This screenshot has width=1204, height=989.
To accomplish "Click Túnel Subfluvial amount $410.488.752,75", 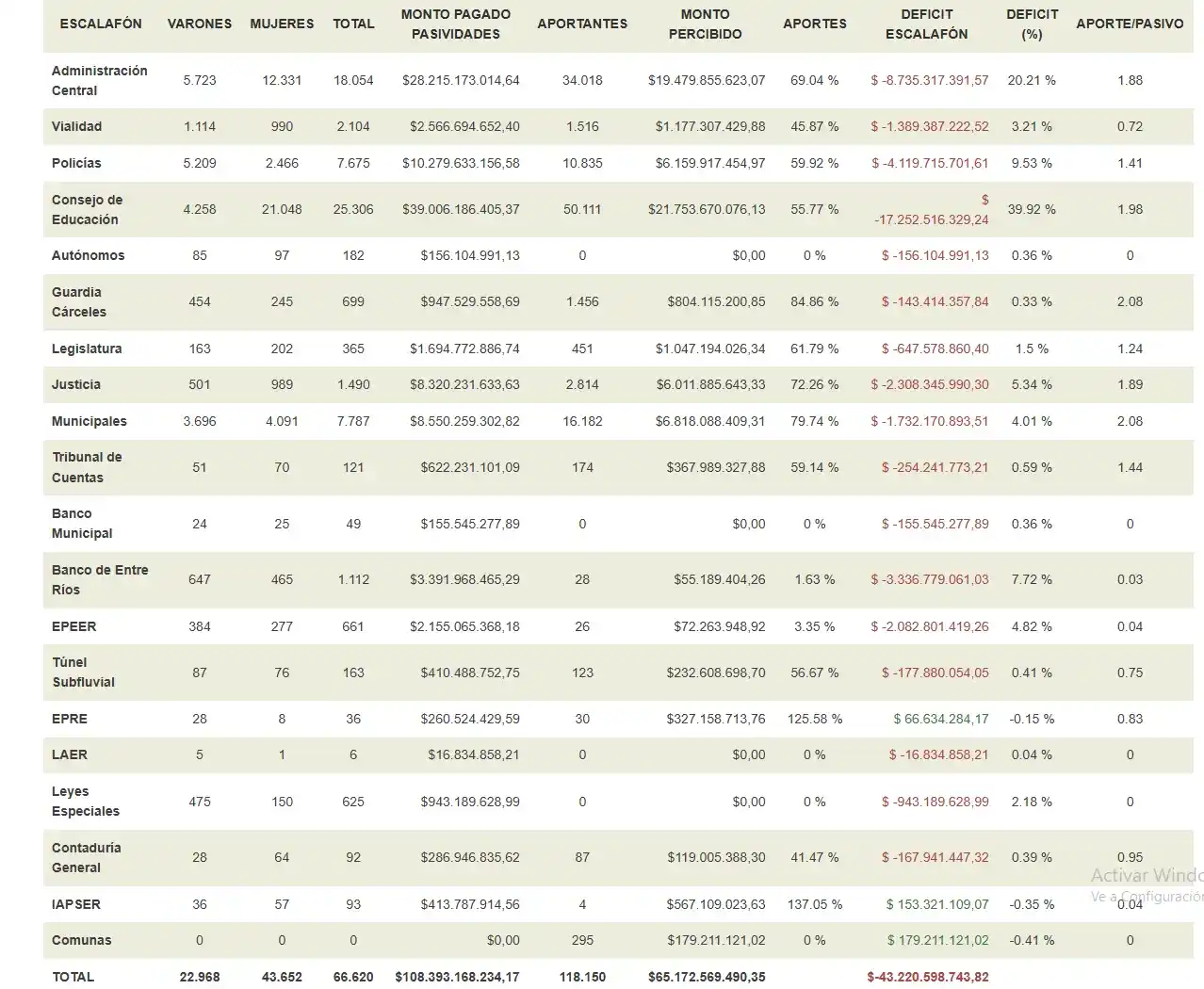I will (470, 673).
